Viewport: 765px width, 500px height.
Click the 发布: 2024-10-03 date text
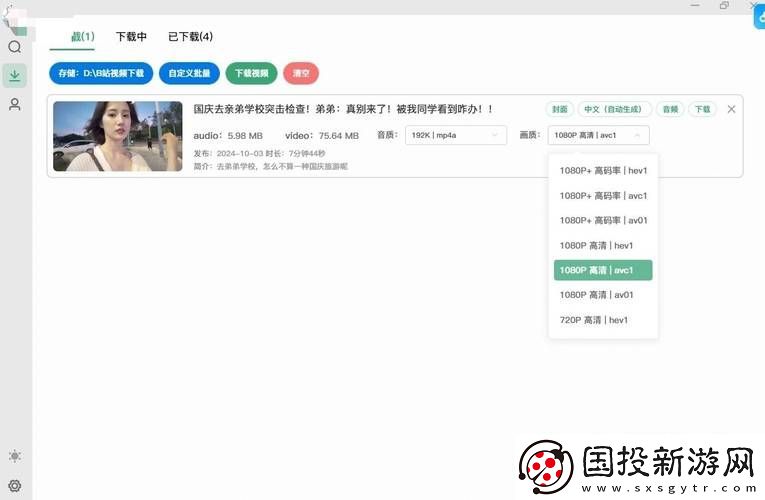click(x=228, y=154)
